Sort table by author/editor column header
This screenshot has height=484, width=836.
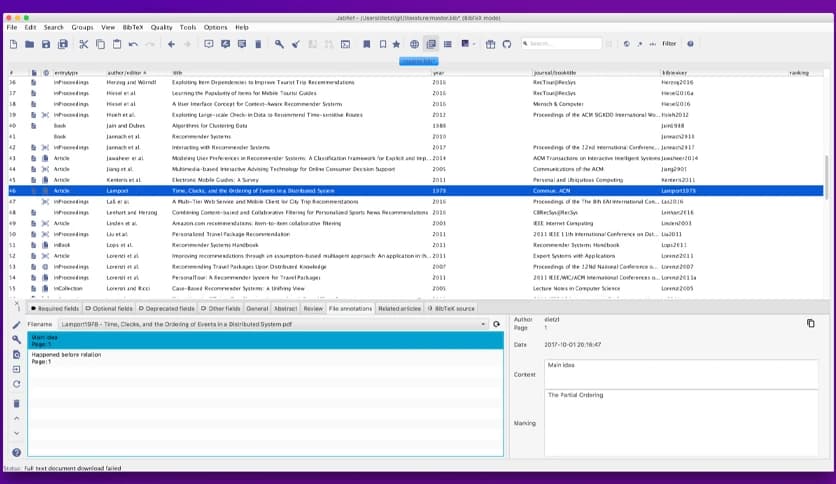[125, 73]
